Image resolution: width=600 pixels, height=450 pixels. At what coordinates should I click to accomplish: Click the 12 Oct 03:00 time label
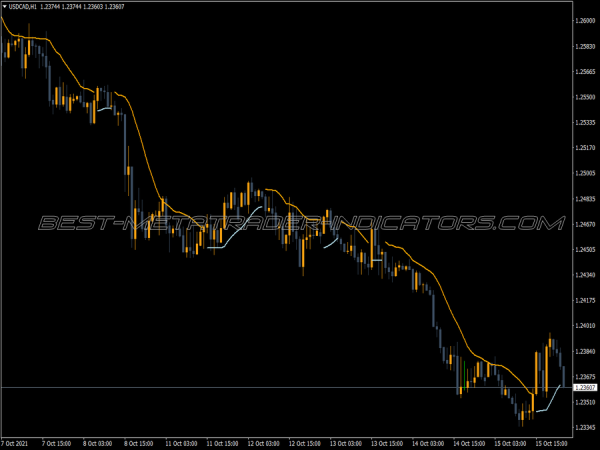[x=264, y=443]
